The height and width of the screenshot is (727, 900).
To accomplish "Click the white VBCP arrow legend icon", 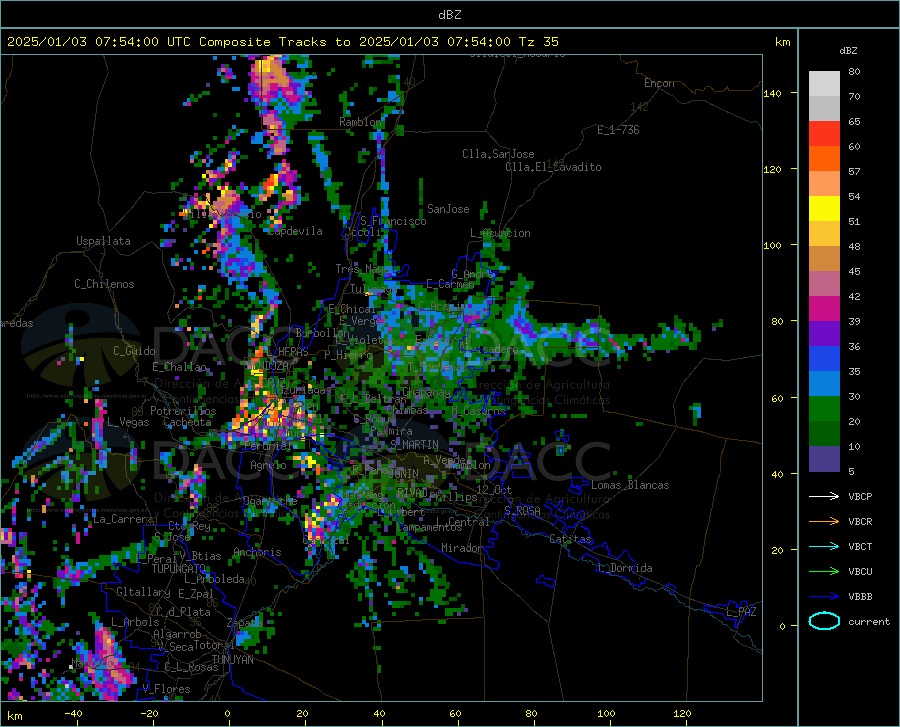I will click(x=824, y=496).
